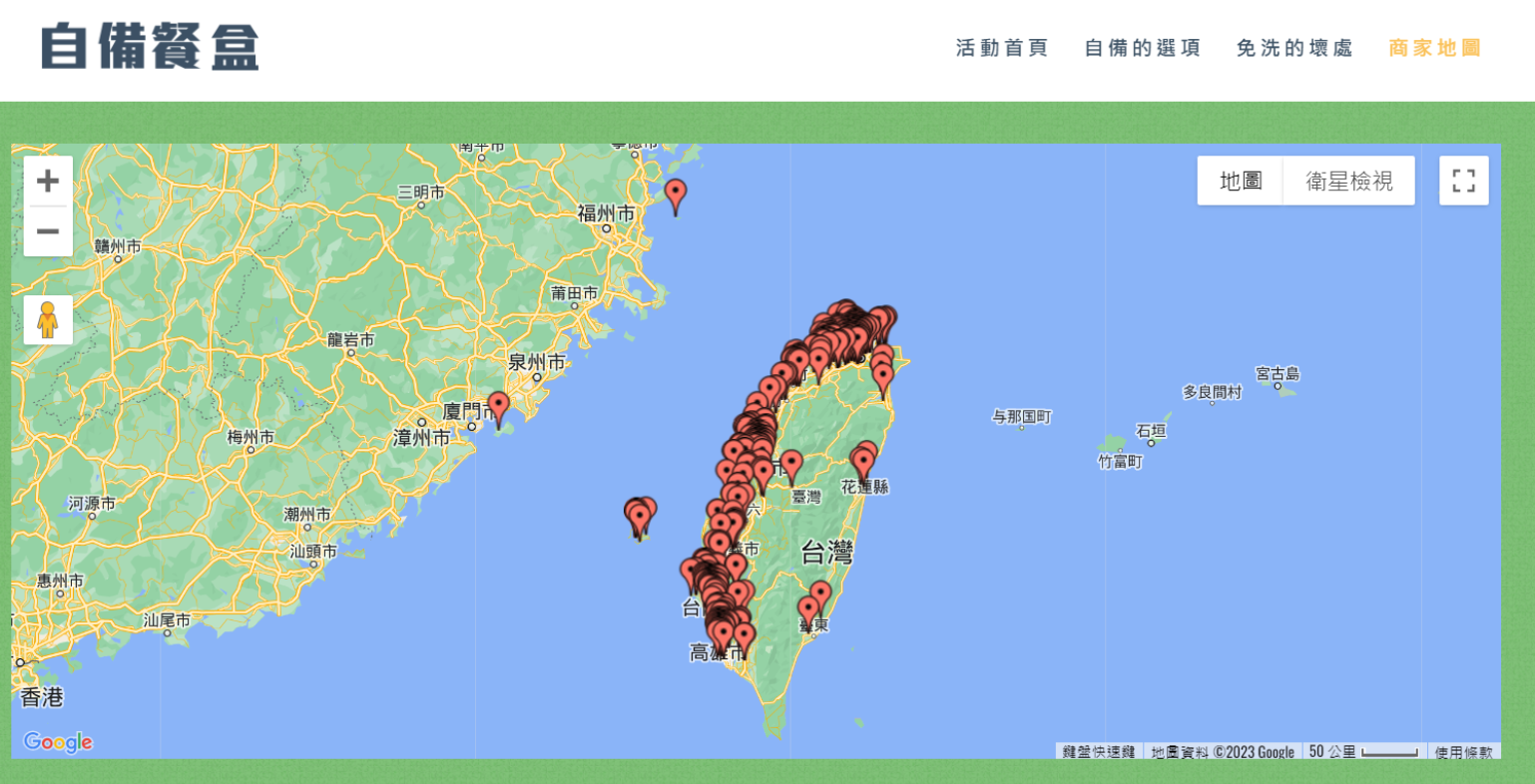Viewport: 1535px width, 784px height.
Task: Open 自備的選項 page
Action: [1142, 48]
